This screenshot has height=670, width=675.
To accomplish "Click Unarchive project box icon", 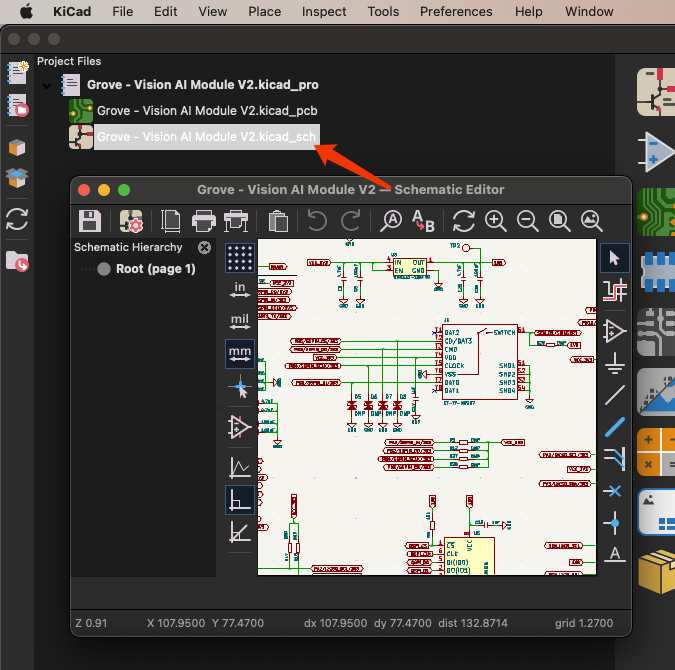I will tap(17, 177).
